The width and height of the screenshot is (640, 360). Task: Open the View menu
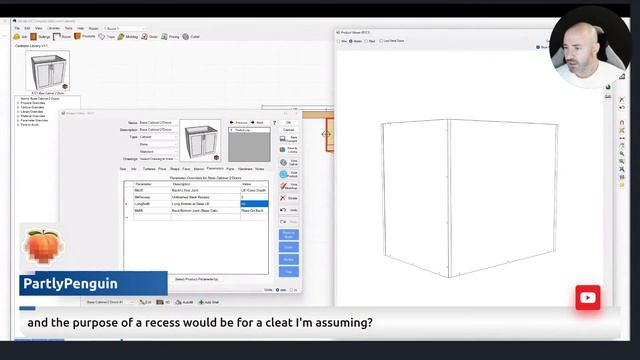[39, 29]
